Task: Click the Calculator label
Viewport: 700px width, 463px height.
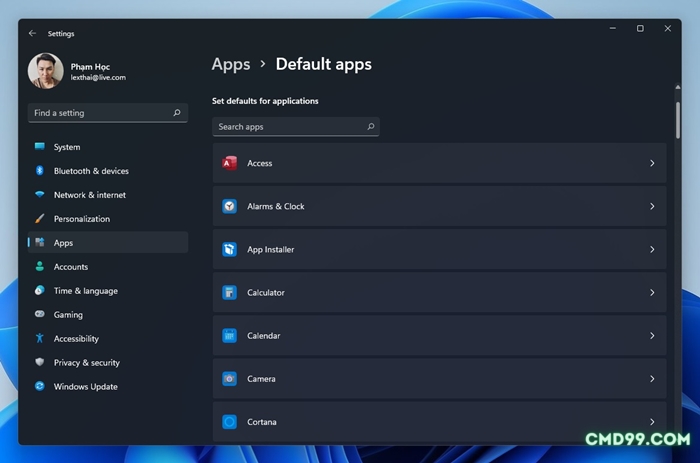Action: [x=266, y=293]
